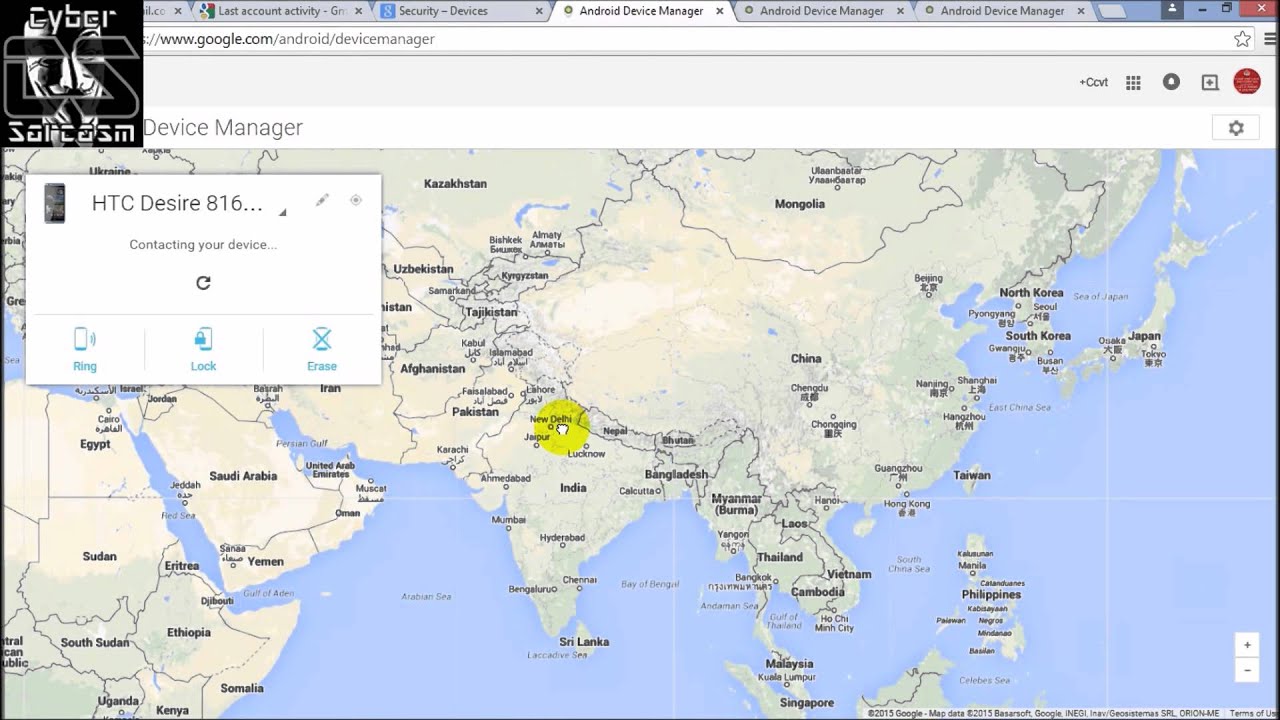Click the Google+ share box icon
The height and width of the screenshot is (720, 1280).
[1210, 83]
